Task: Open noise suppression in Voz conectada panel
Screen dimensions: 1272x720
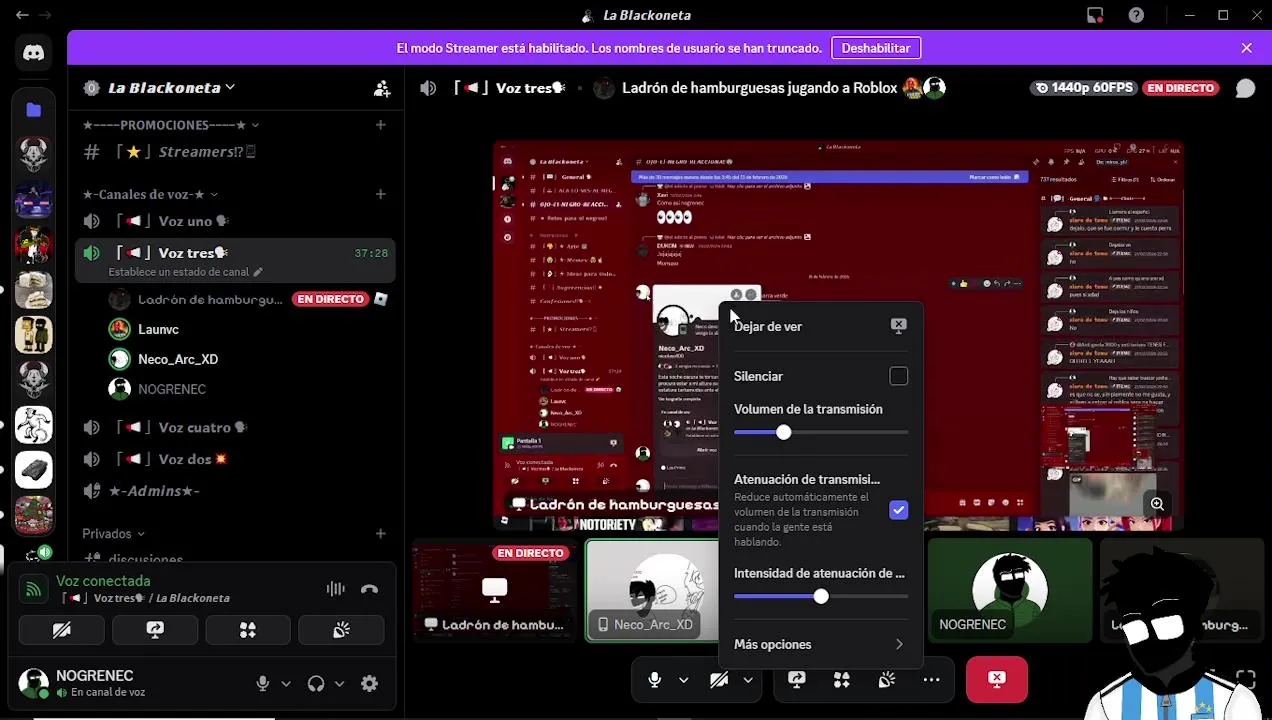Action: coord(336,589)
